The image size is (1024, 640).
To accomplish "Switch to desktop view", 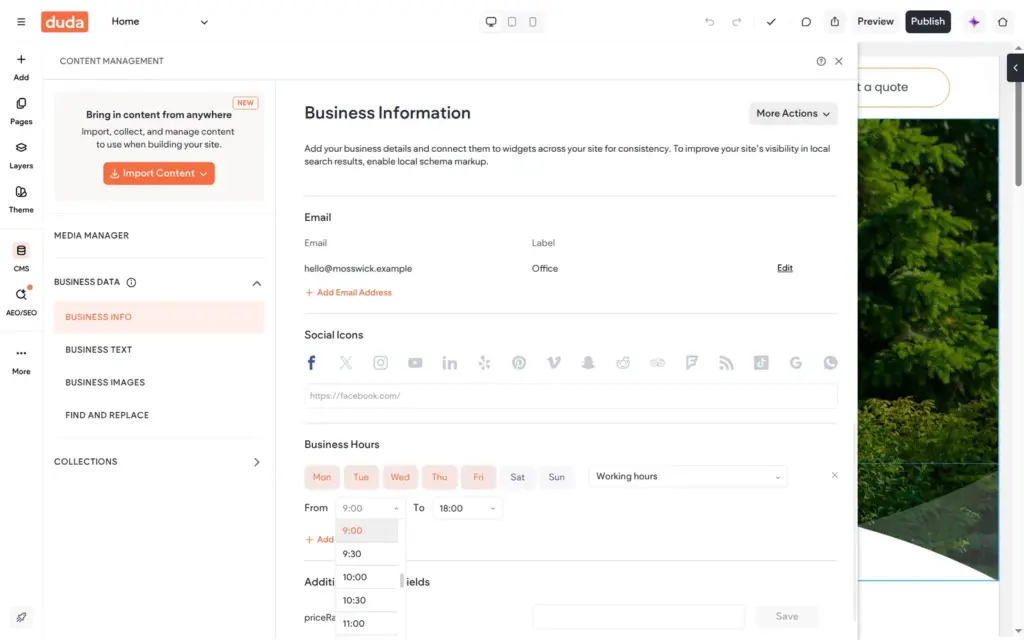I will point(491,22).
